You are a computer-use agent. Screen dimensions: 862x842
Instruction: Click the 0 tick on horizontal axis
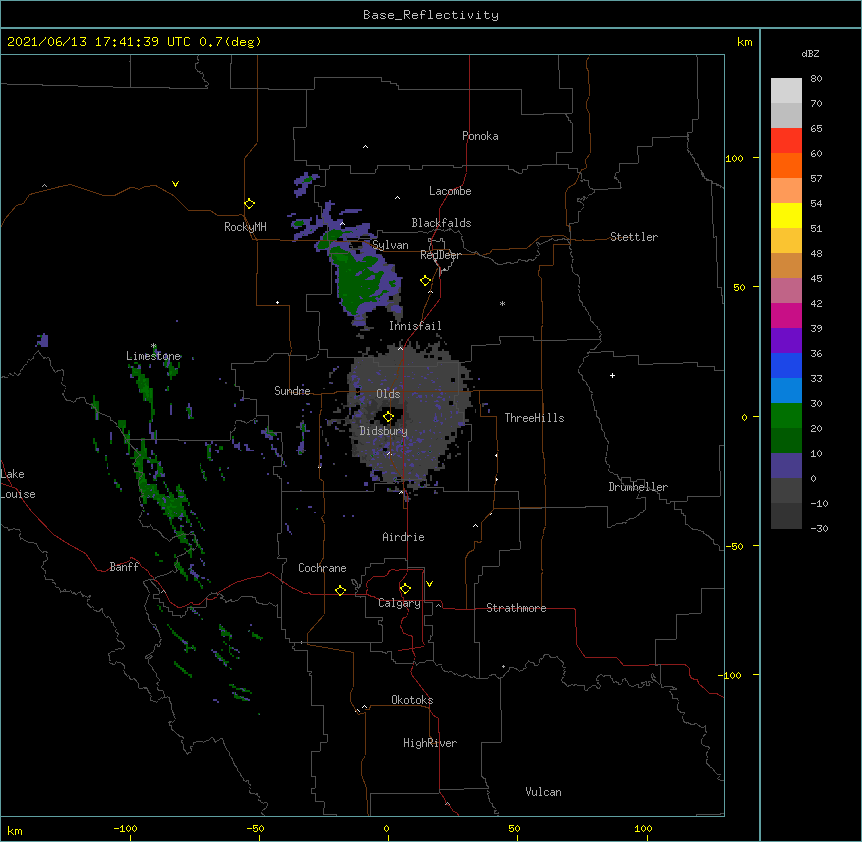point(386,828)
